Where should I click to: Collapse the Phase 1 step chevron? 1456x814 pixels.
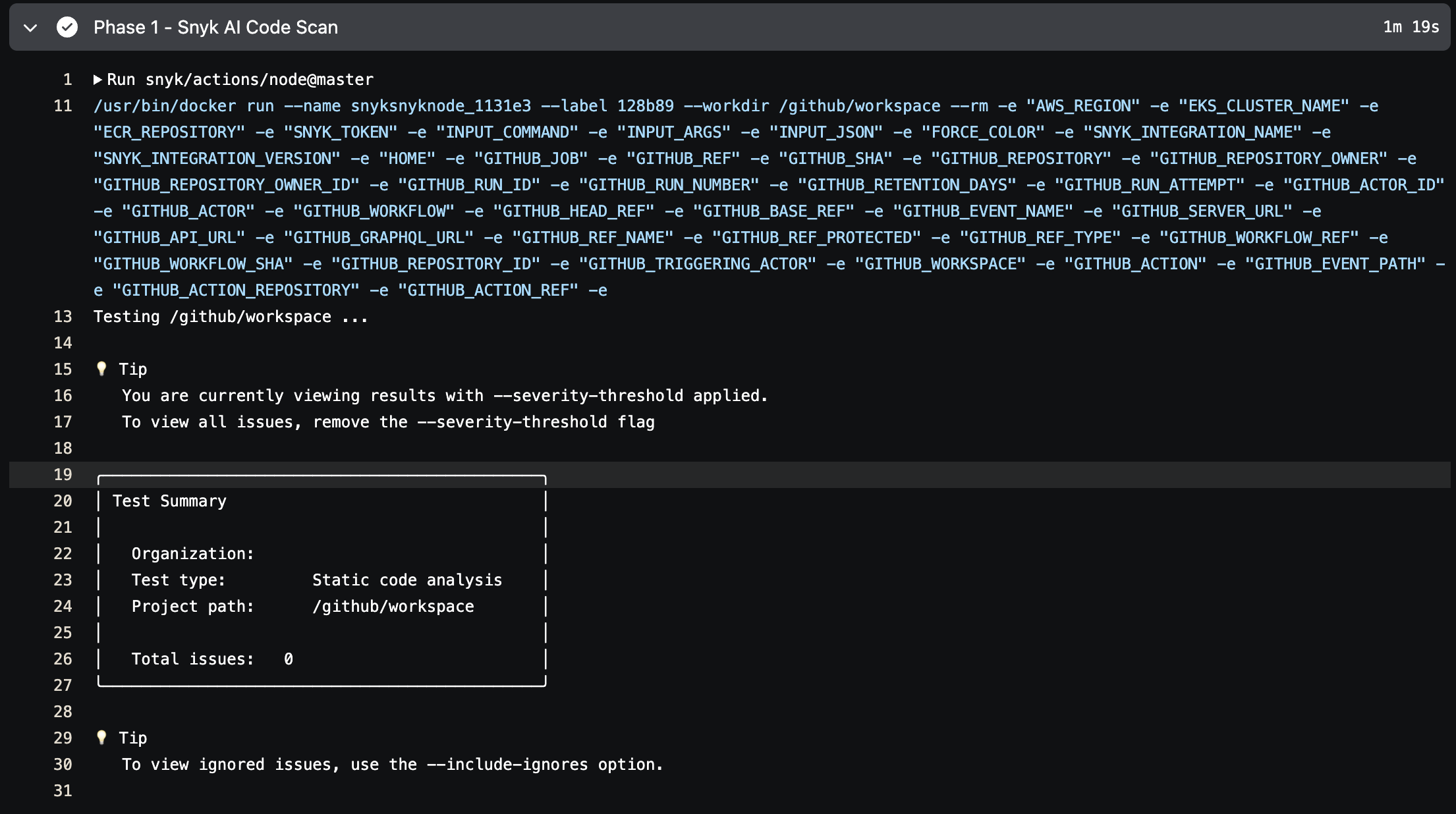pyautogui.click(x=30, y=28)
